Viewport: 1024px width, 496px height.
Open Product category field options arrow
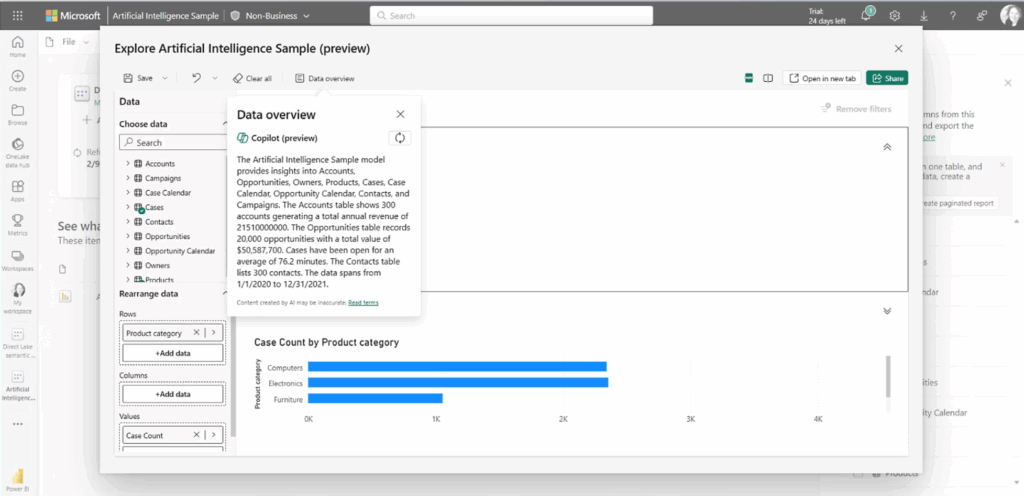click(213, 333)
